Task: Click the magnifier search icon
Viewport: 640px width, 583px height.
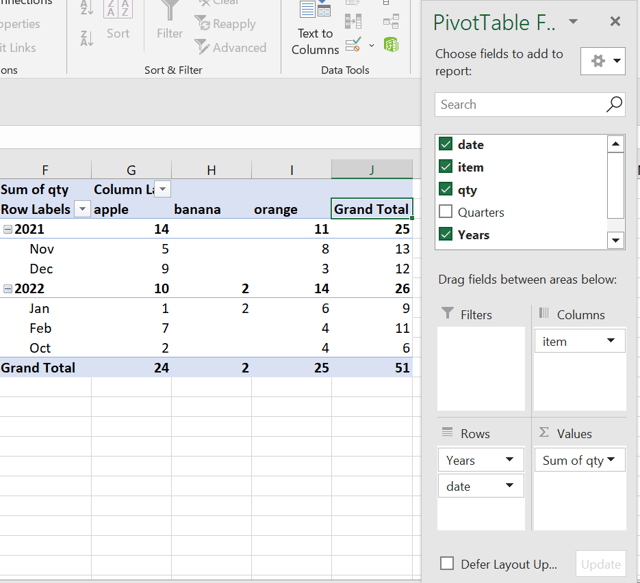Action: tap(614, 104)
